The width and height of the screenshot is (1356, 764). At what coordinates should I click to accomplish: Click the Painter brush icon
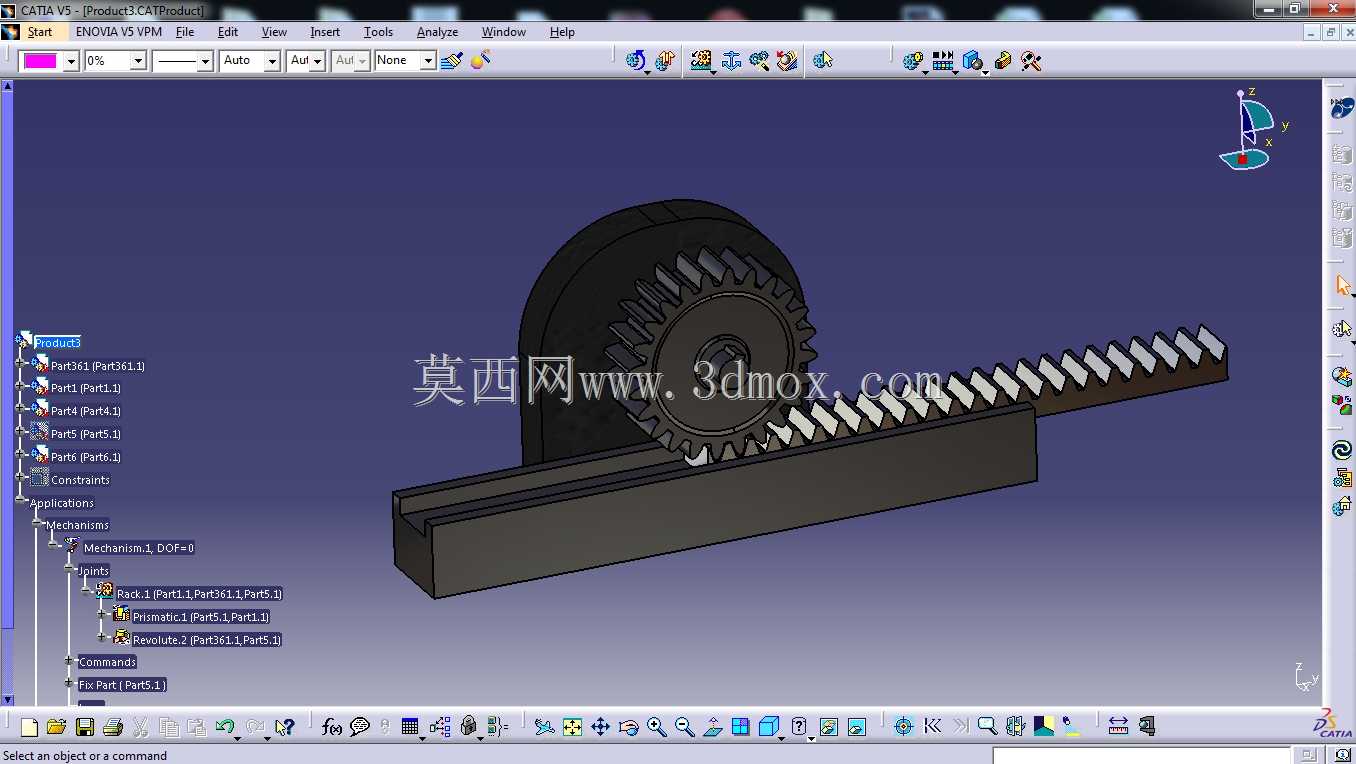pos(452,61)
